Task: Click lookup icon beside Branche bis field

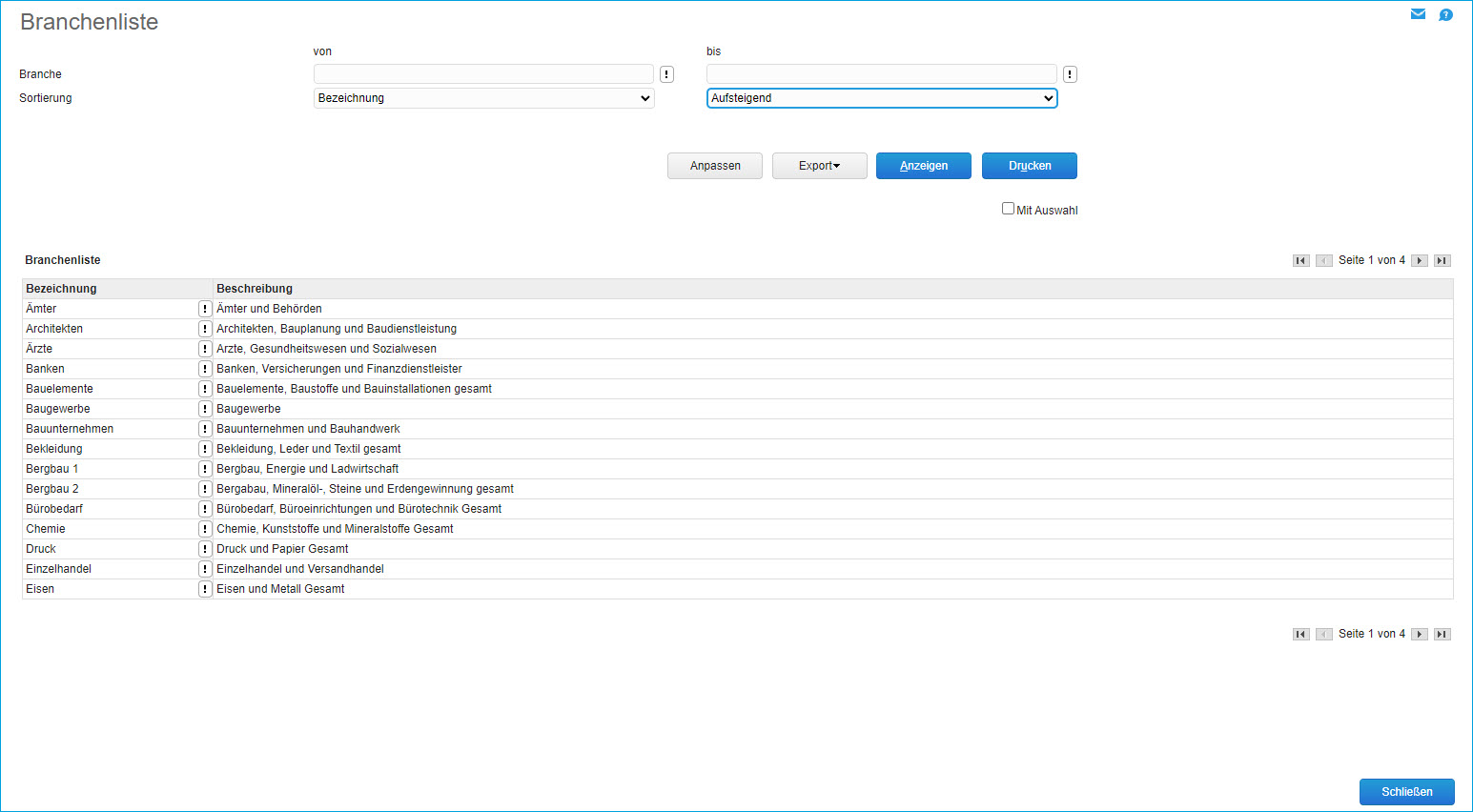Action: 1070,74
